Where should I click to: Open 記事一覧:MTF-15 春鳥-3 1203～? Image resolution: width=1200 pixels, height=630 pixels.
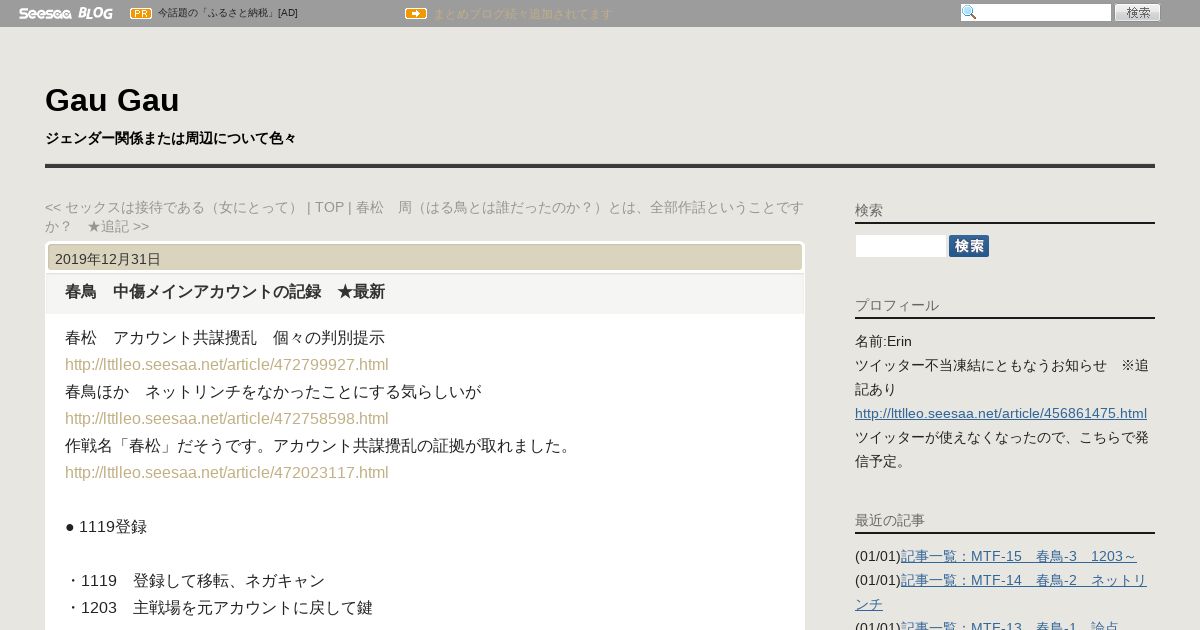coord(1019,556)
